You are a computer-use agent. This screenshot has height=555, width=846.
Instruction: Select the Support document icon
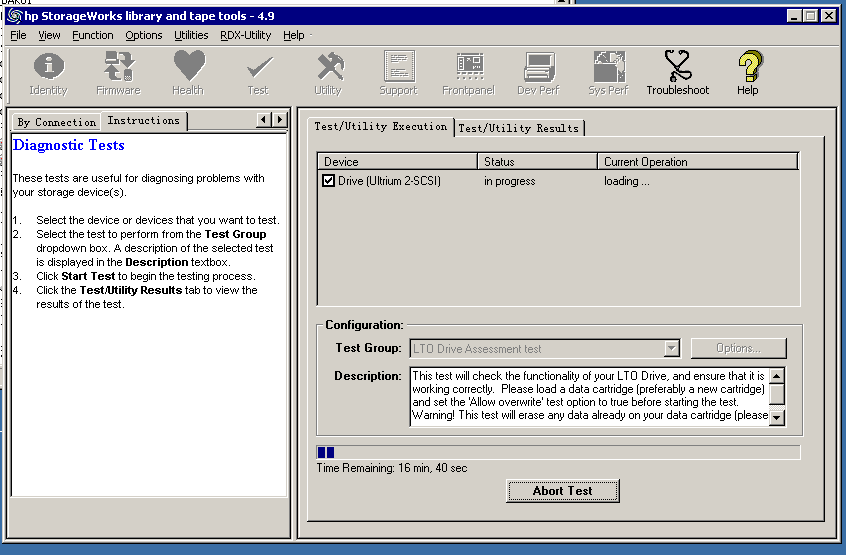pos(399,73)
